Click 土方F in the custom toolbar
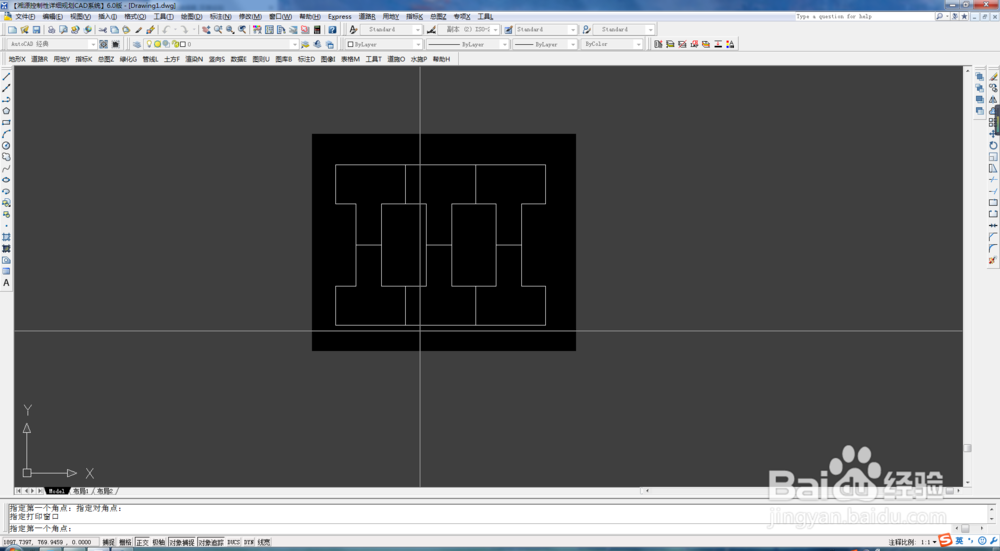The height and width of the screenshot is (551, 1000). (x=172, y=59)
